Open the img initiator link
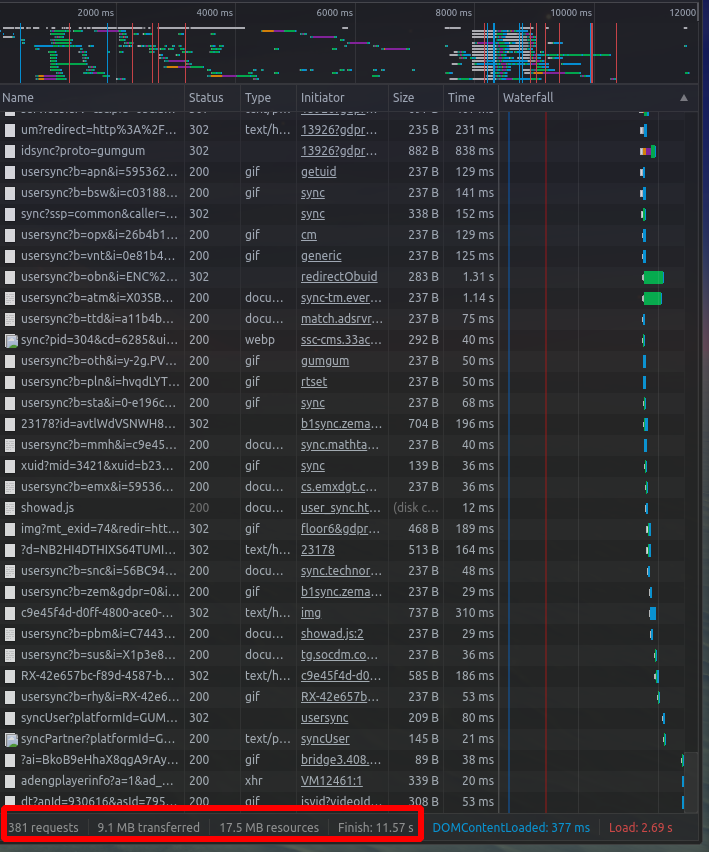709x852 pixels. pyautogui.click(x=311, y=613)
